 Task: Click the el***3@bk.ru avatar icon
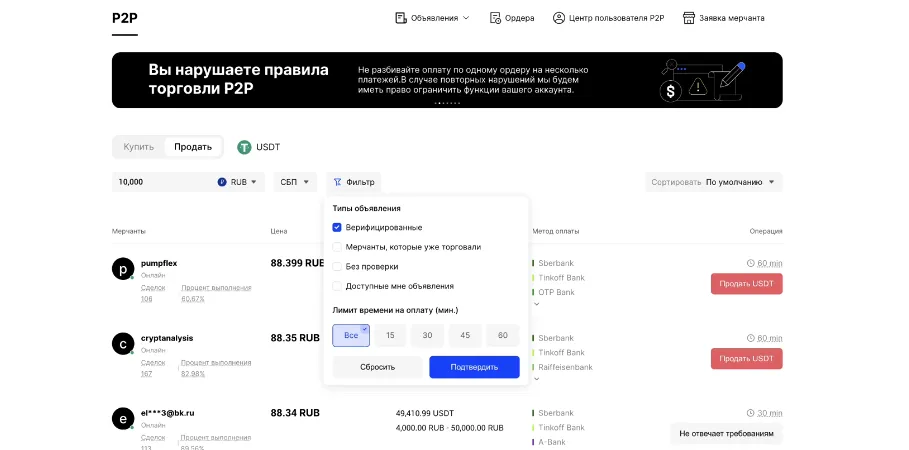tap(123, 419)
